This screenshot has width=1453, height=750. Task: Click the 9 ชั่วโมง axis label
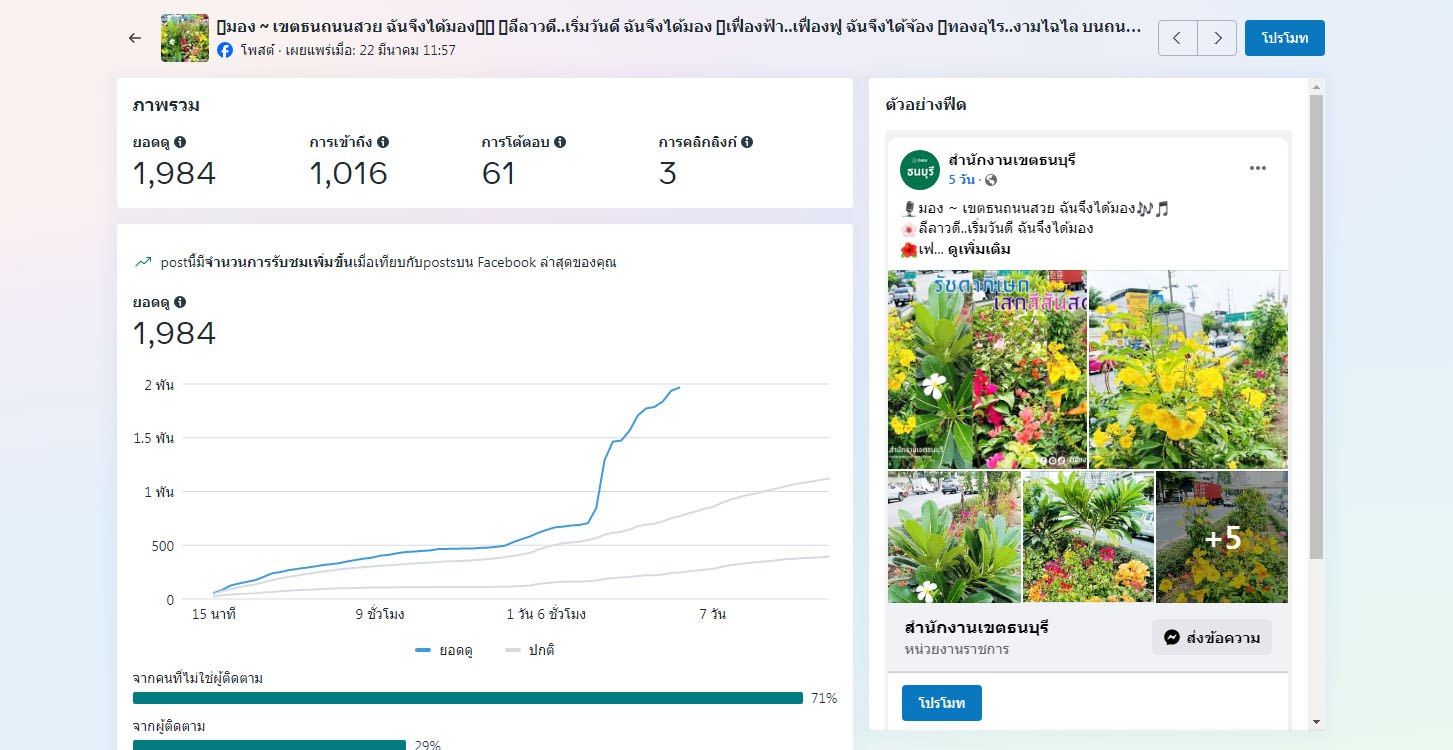click(380, 614)
